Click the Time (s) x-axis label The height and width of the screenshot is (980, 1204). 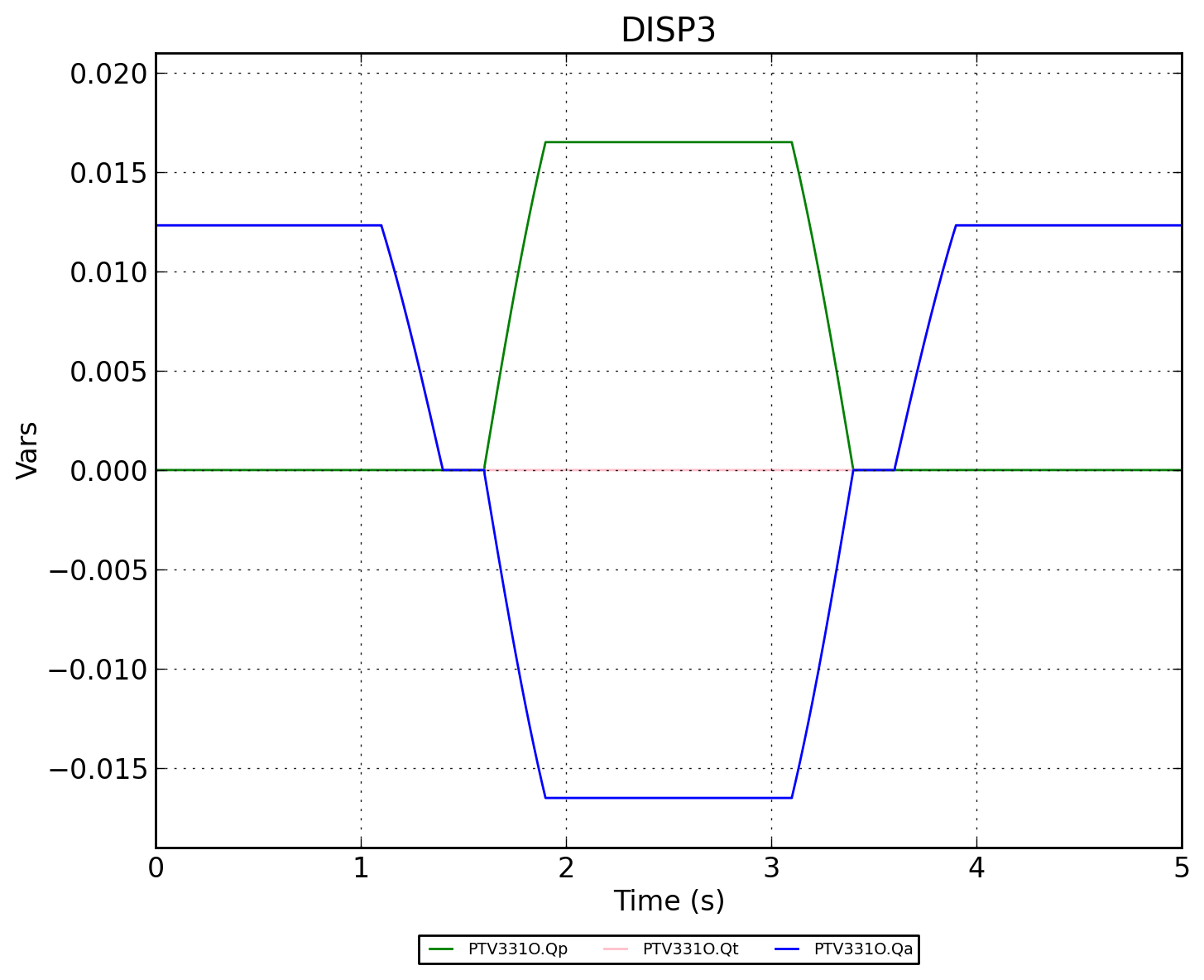669,901
